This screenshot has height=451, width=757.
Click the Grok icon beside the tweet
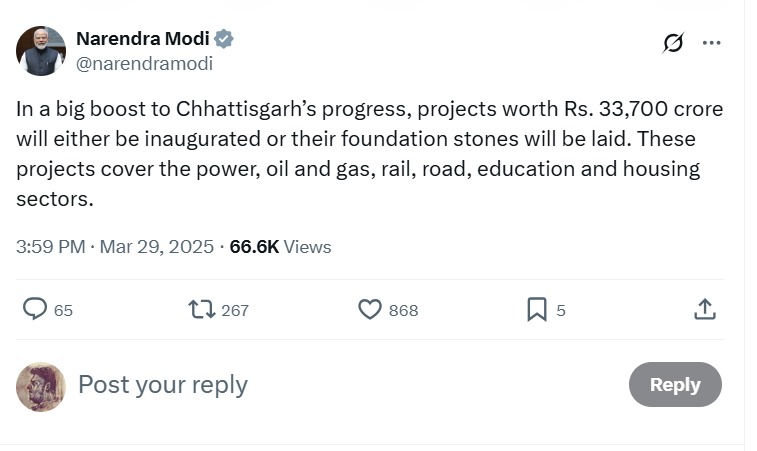(x=673, y=43)
